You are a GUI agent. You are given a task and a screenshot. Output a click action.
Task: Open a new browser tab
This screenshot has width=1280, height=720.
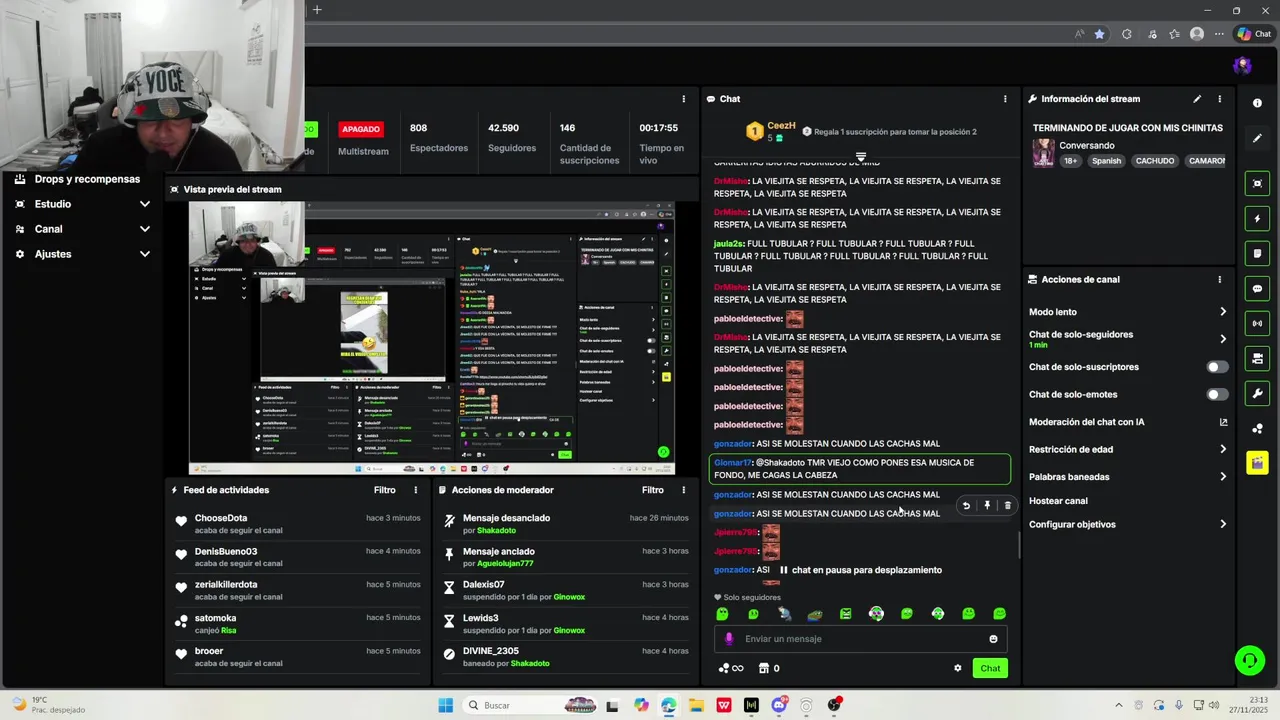(x=317, y=10)
